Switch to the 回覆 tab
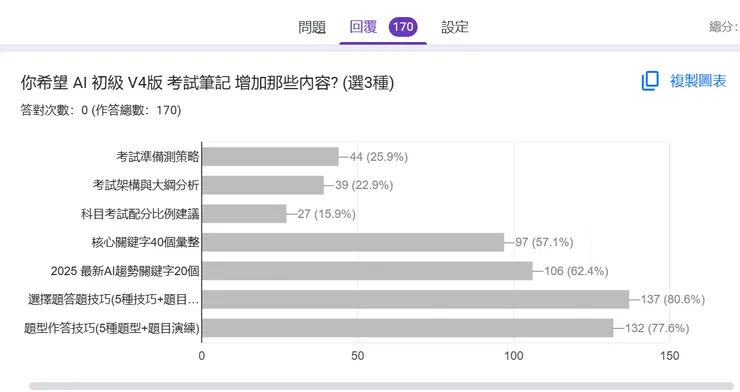Viewport: 740px width, 392px height. pos(363,26)
